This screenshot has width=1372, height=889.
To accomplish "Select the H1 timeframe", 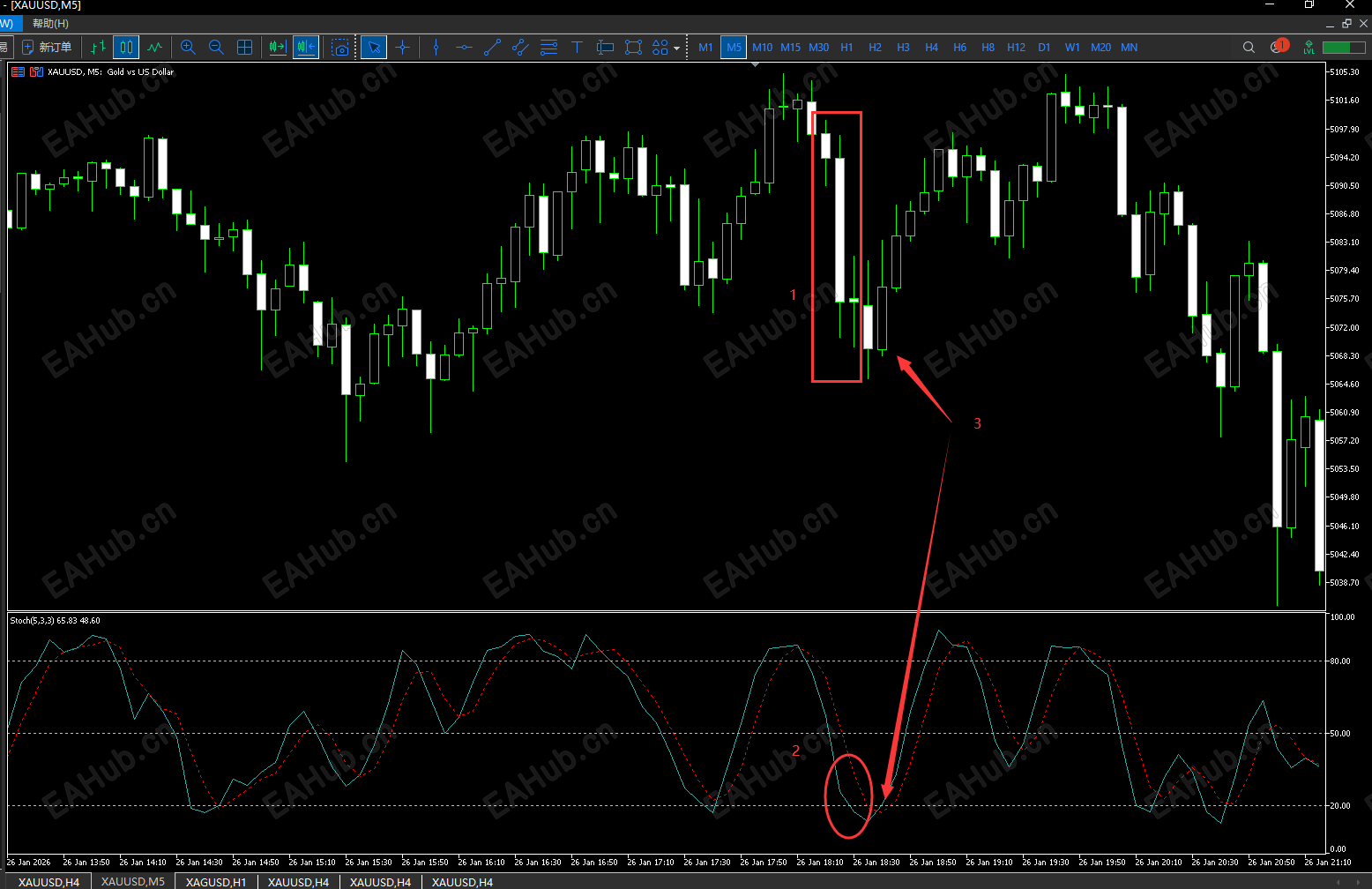I will [846, 47].
